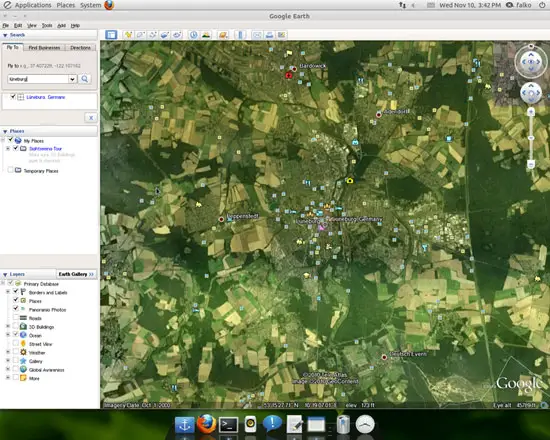The height and width of the screenshot is (440, 550).
Task: Uncheck the Panoramio Photos layer
Action: pyautogui.click(x=15, y=308)
